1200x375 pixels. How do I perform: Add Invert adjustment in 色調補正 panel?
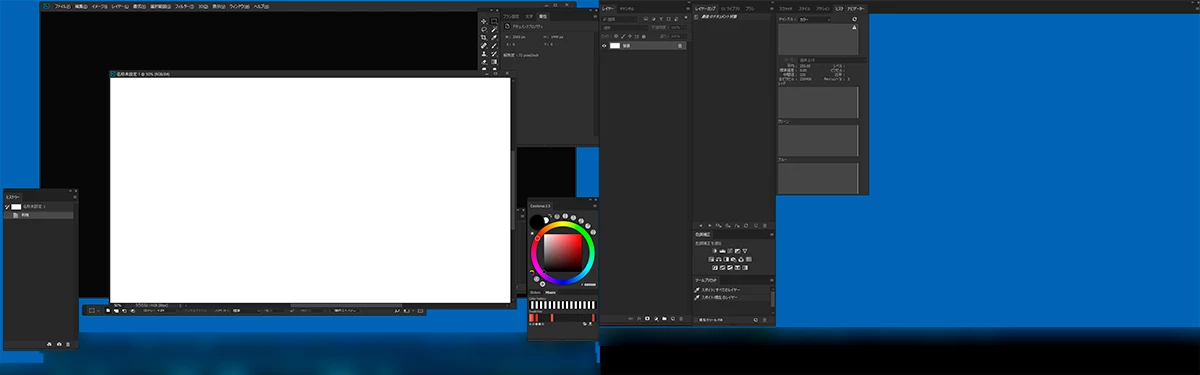coord(715,268)
